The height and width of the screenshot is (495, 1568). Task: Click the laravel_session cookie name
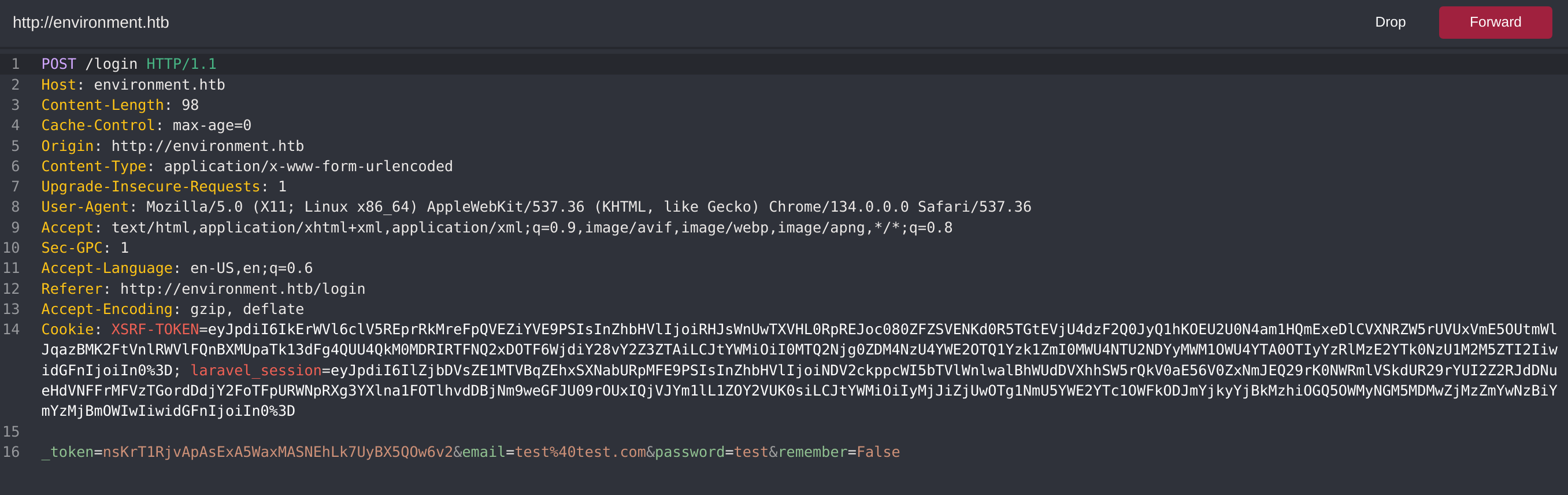tap(255, 370)
